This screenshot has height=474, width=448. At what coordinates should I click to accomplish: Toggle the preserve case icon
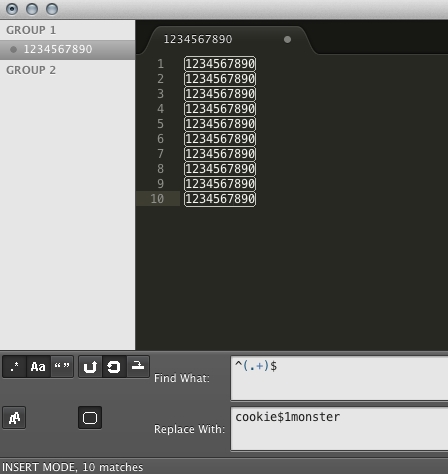click(14, 418)
